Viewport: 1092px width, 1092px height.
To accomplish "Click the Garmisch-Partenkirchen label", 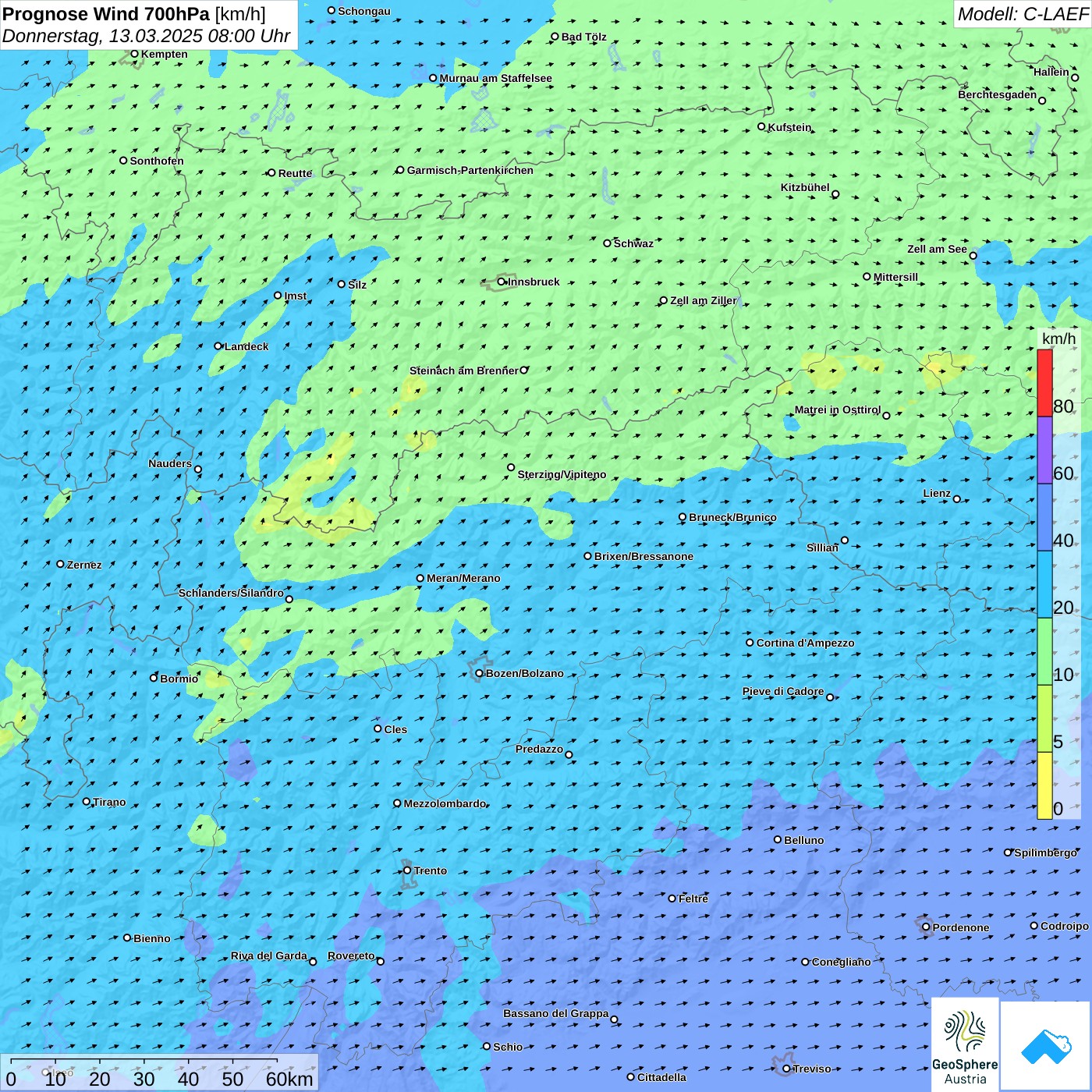I will (470, 170).
